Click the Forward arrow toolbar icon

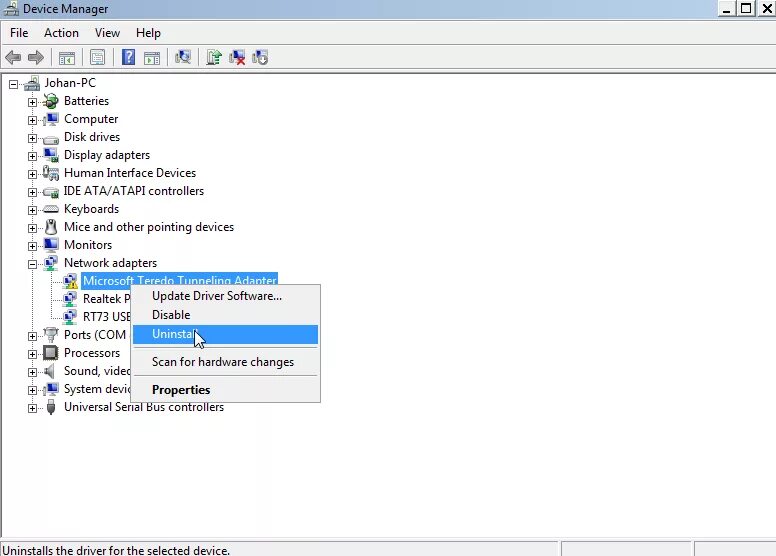36,57
